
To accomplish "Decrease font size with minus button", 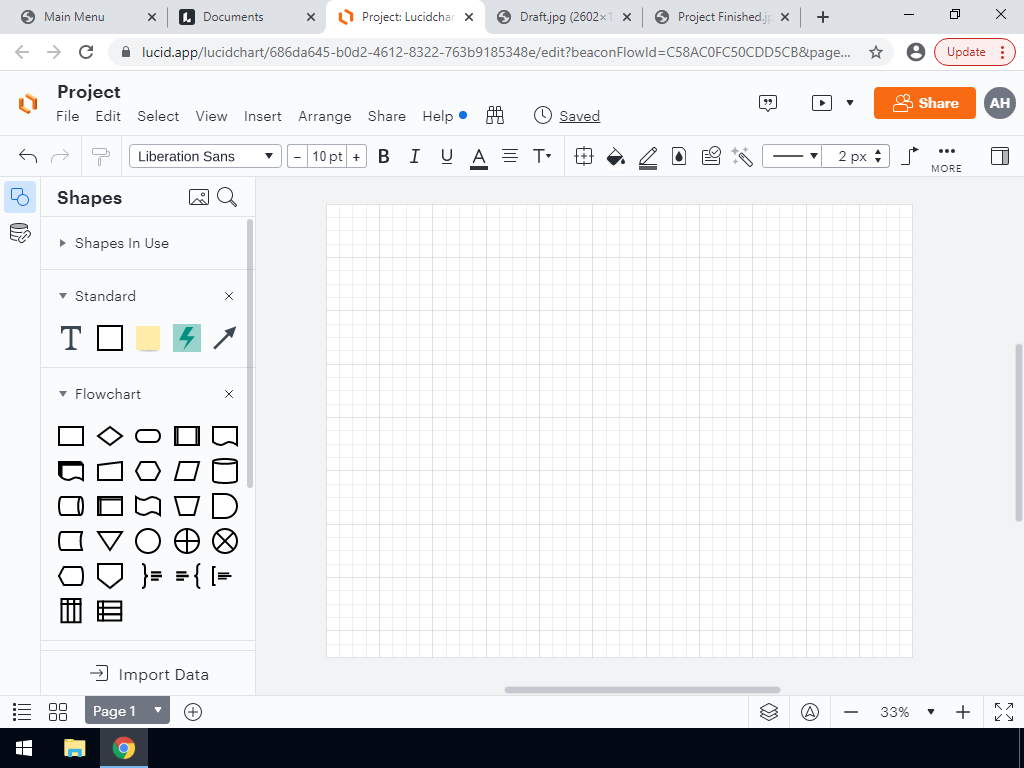I will pos(297,156).
